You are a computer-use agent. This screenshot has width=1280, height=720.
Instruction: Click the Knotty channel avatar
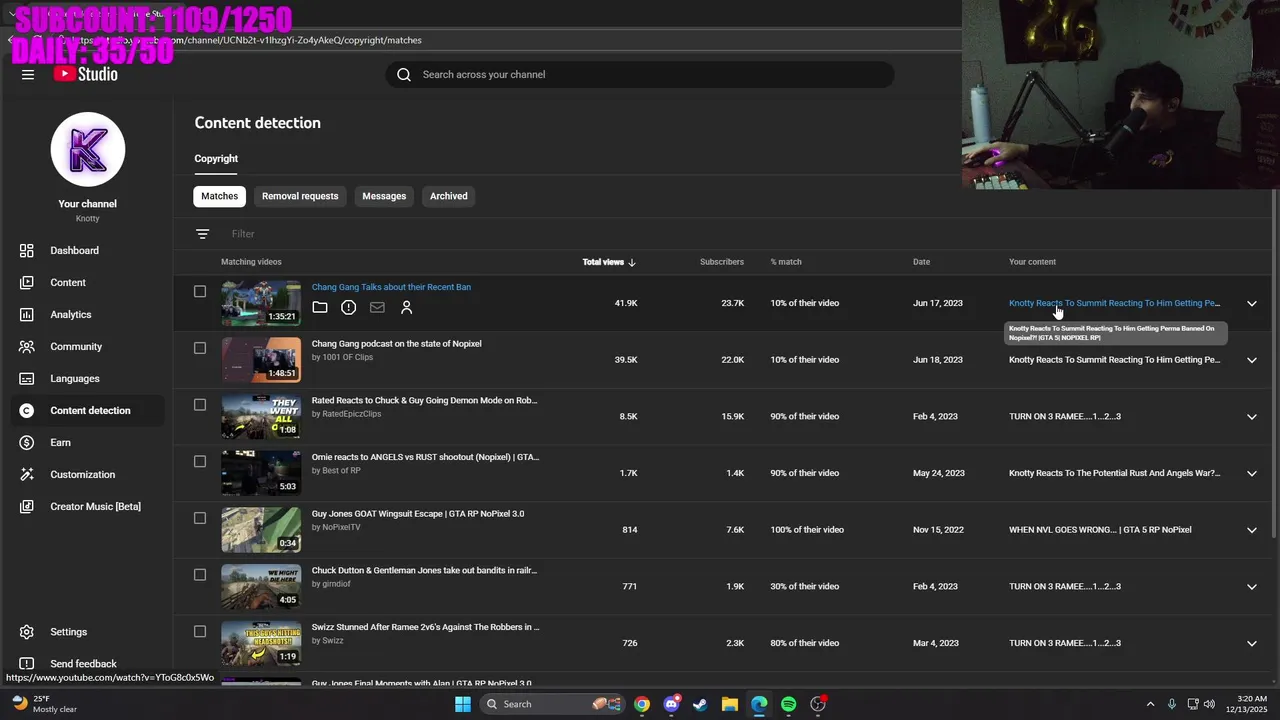[x=88, y=149]
